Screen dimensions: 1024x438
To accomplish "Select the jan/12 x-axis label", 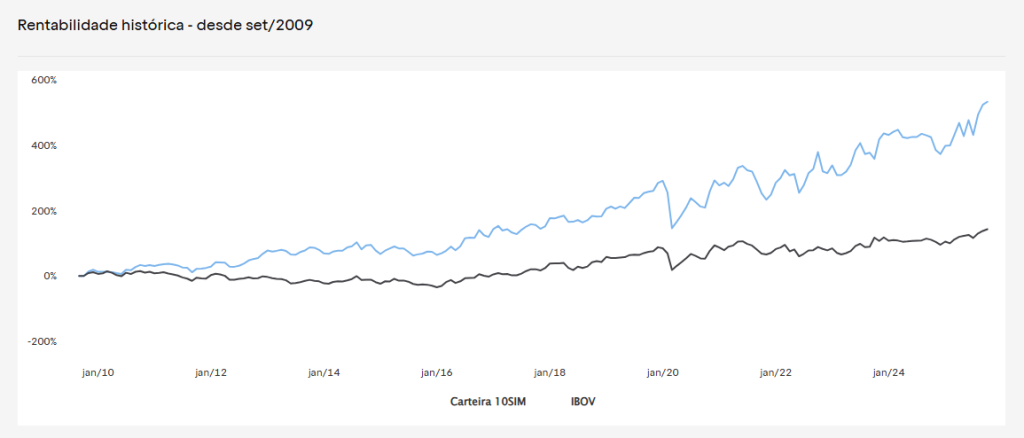I will pyautogui.click(x=211, y=373).
